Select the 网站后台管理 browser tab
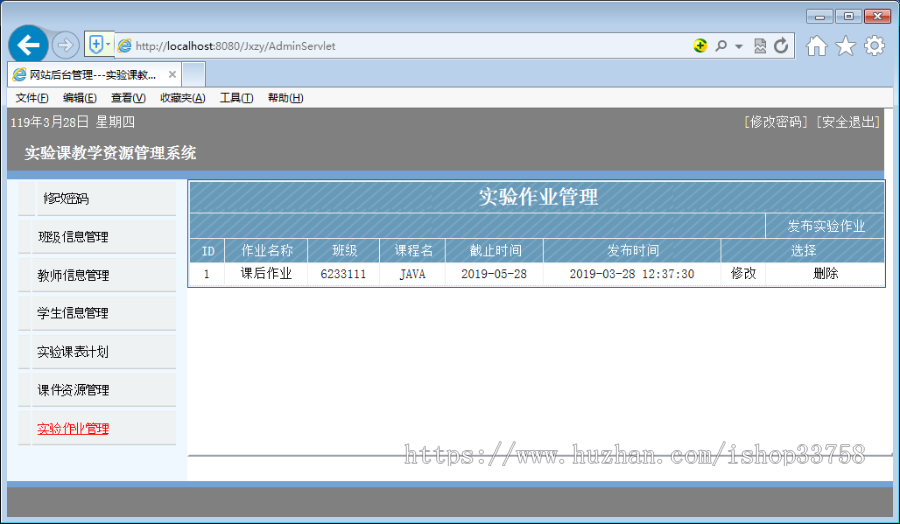The width and height of the screenshot is (900, 524). (x=95, y=75)
